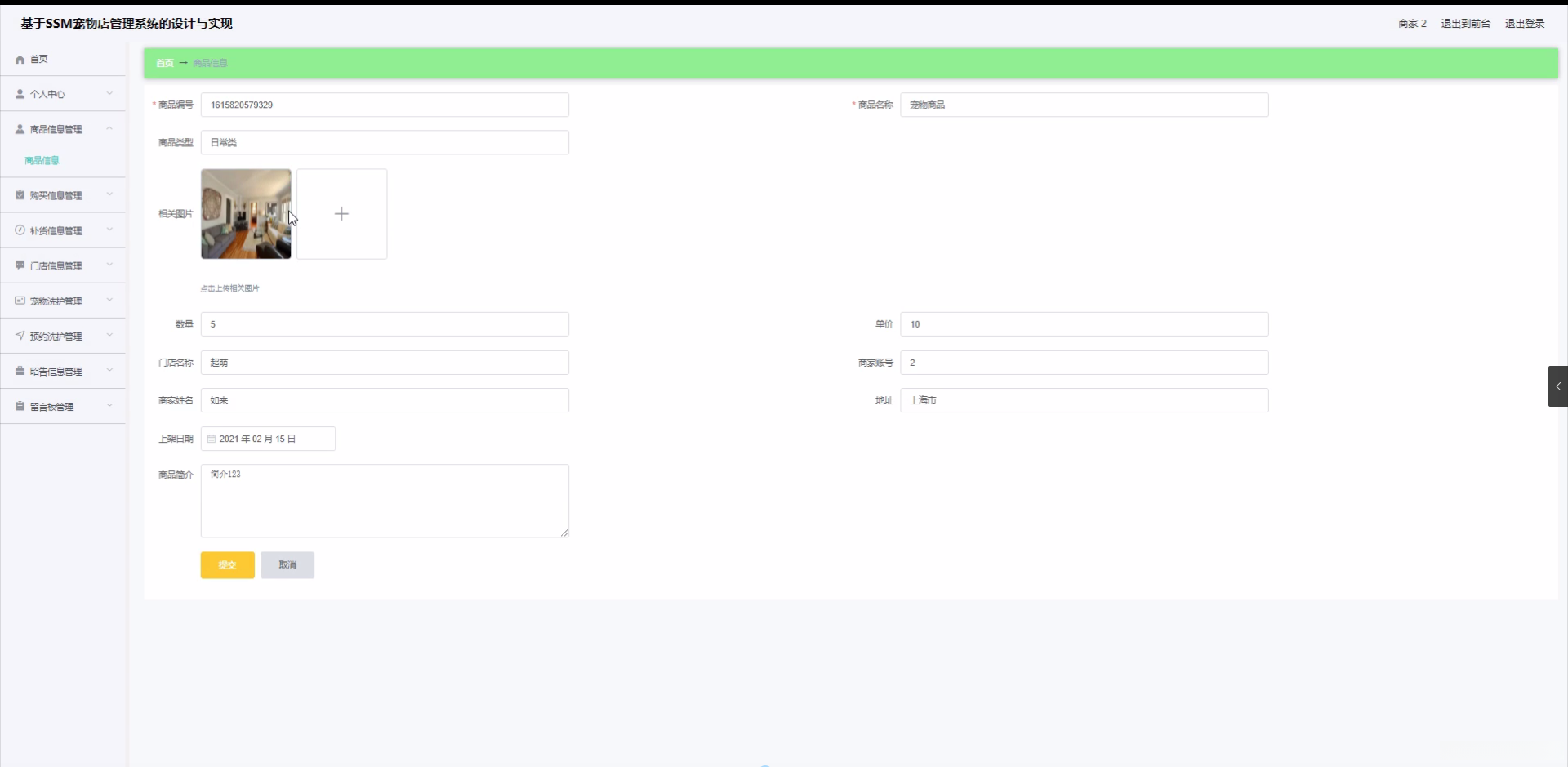
Task: Click the compass icon for 补货信息管理
Action: (20, 230)
